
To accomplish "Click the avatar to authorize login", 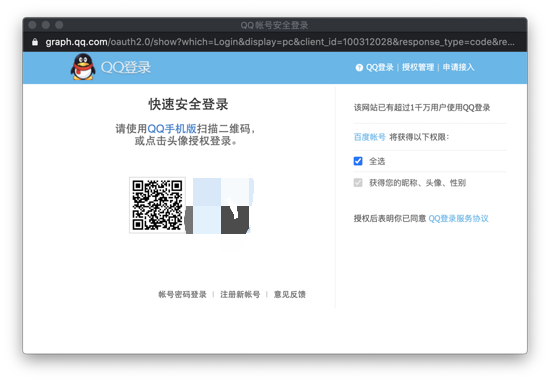I will coord(220,206).
